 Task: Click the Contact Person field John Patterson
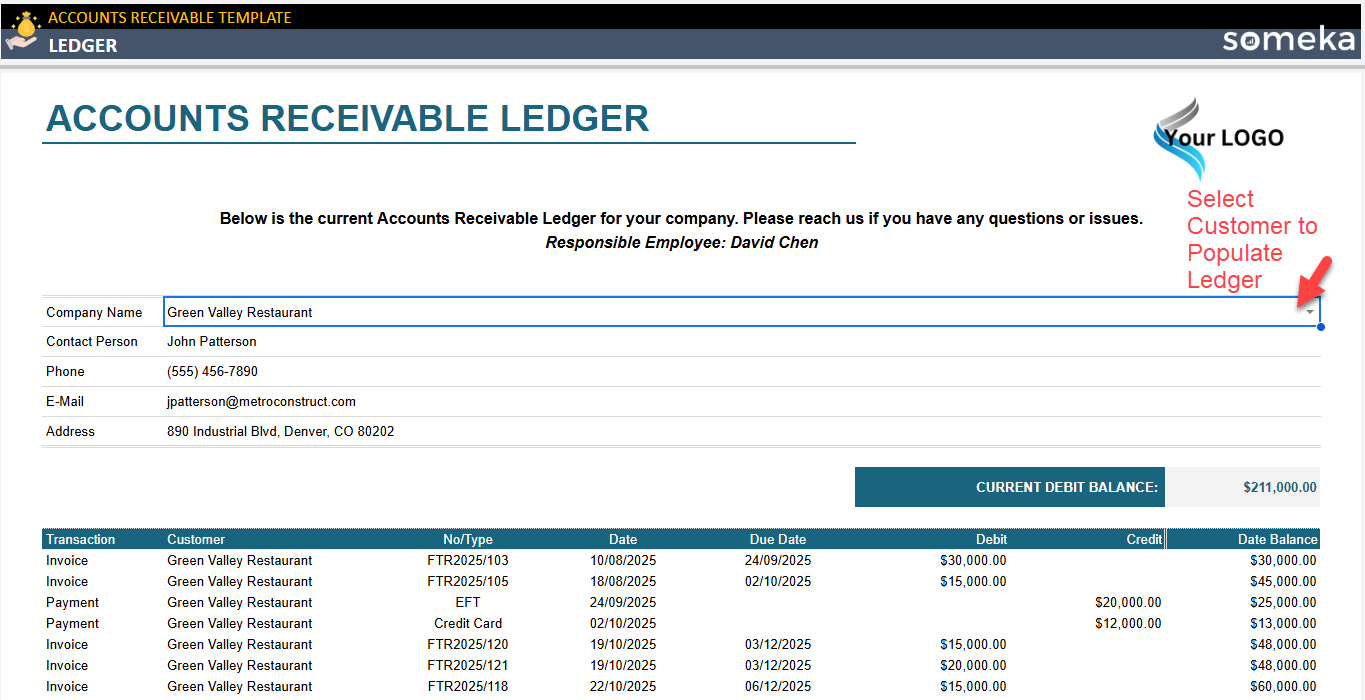click(213, 341)
